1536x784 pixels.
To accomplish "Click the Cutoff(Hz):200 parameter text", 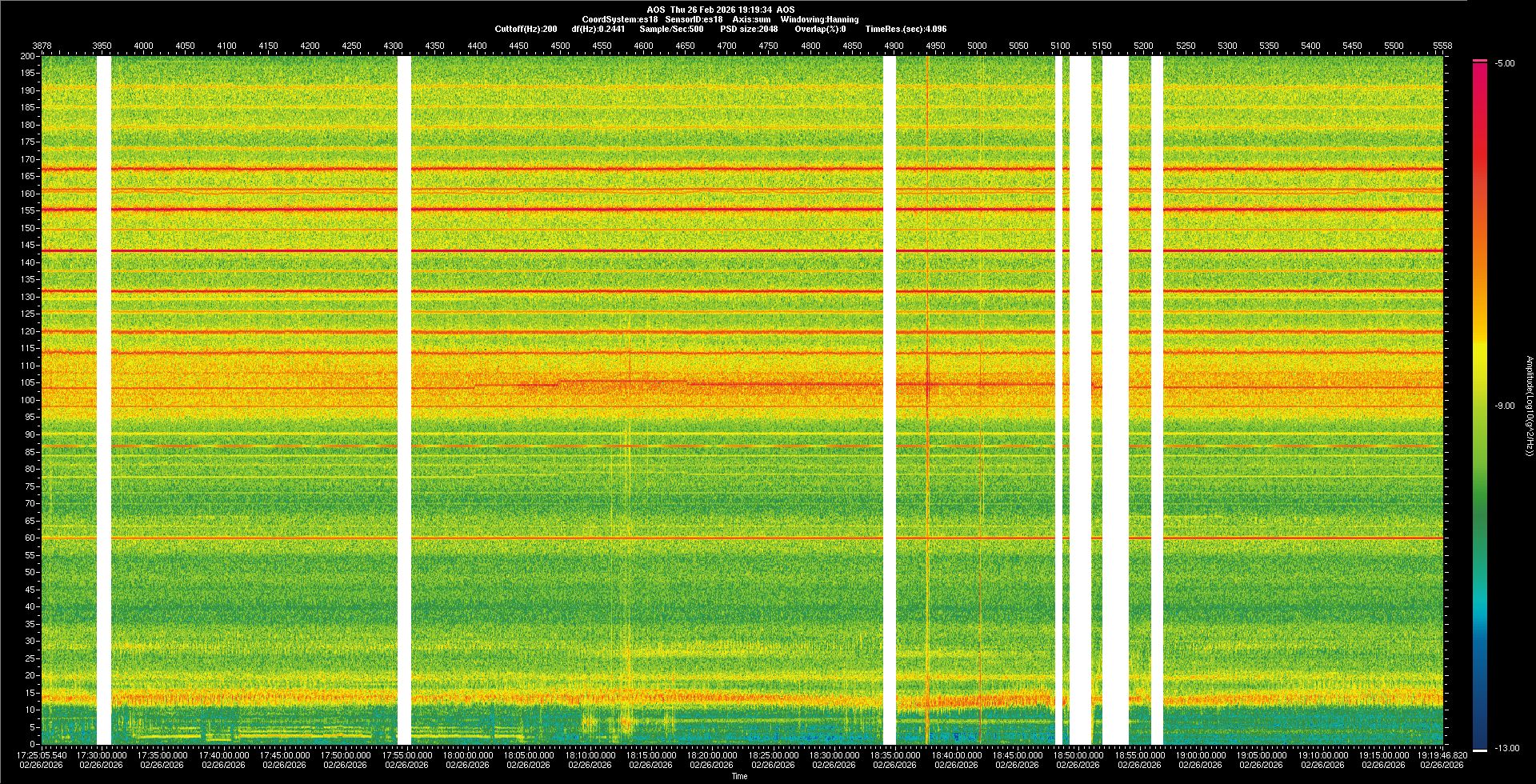I will [526, 29].
